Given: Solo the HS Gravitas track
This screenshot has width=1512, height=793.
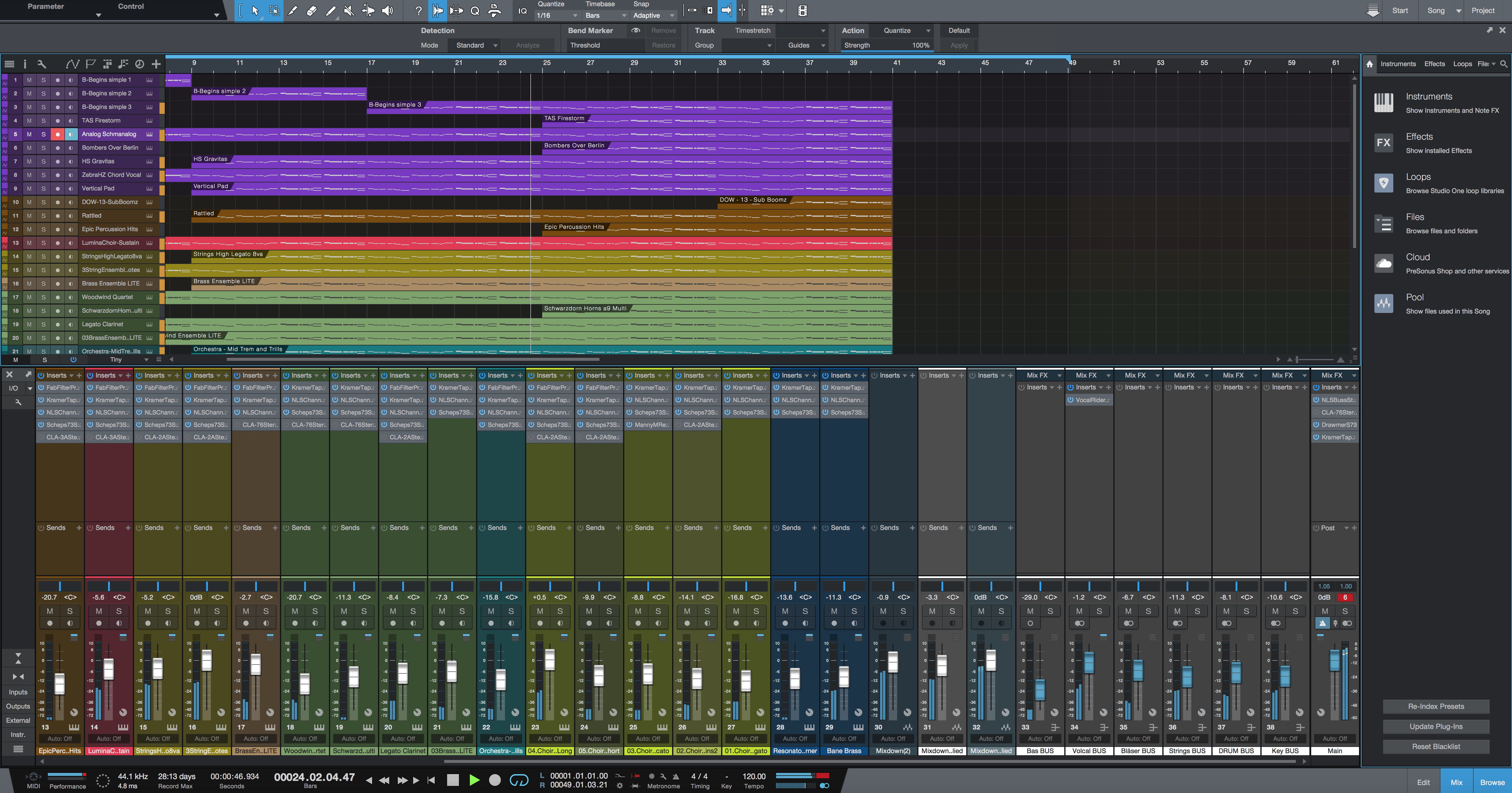Looking at the screenshot, I should (x=43, y=161).
